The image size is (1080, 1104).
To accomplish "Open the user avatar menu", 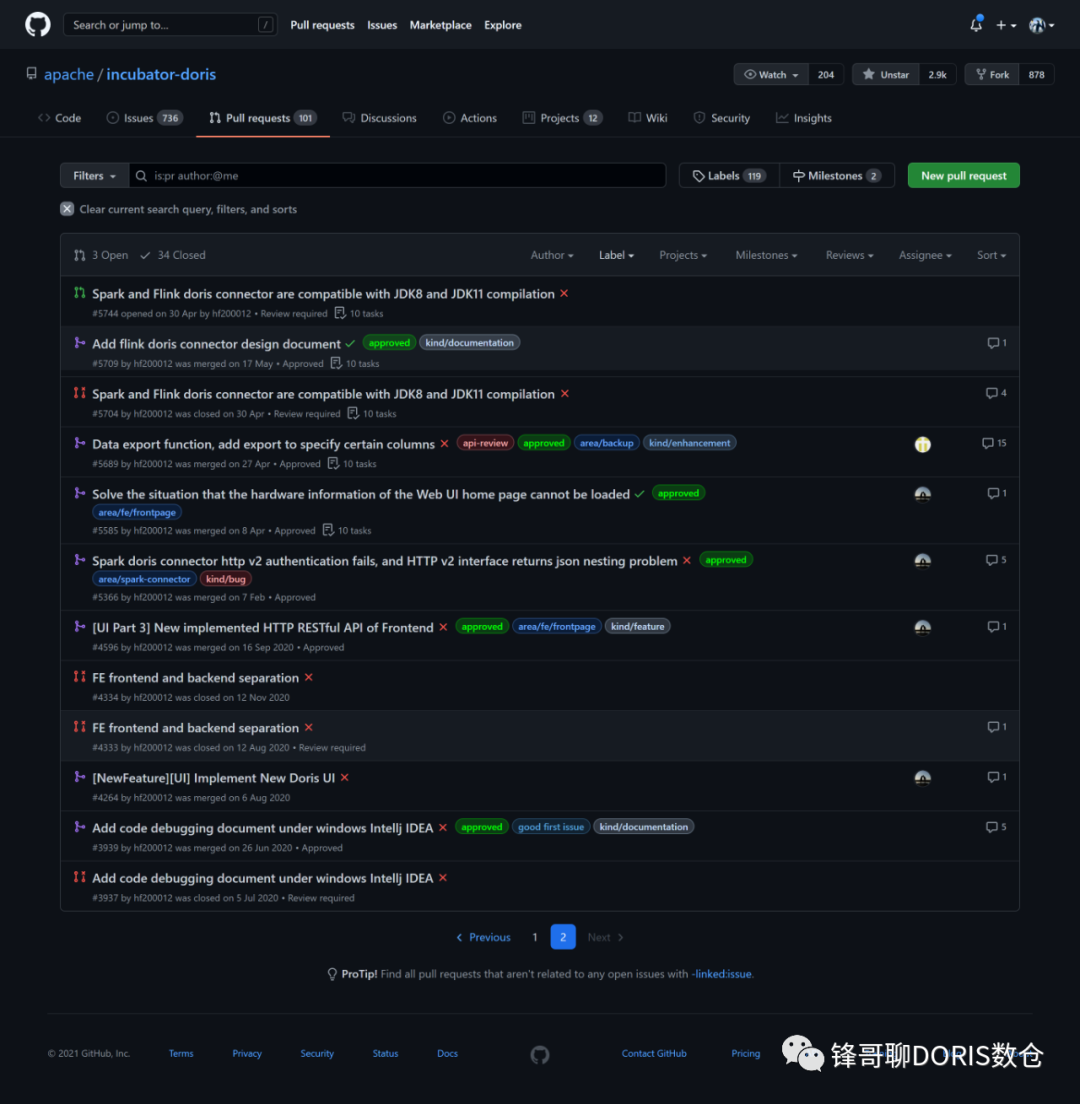I will [1041, 25].
